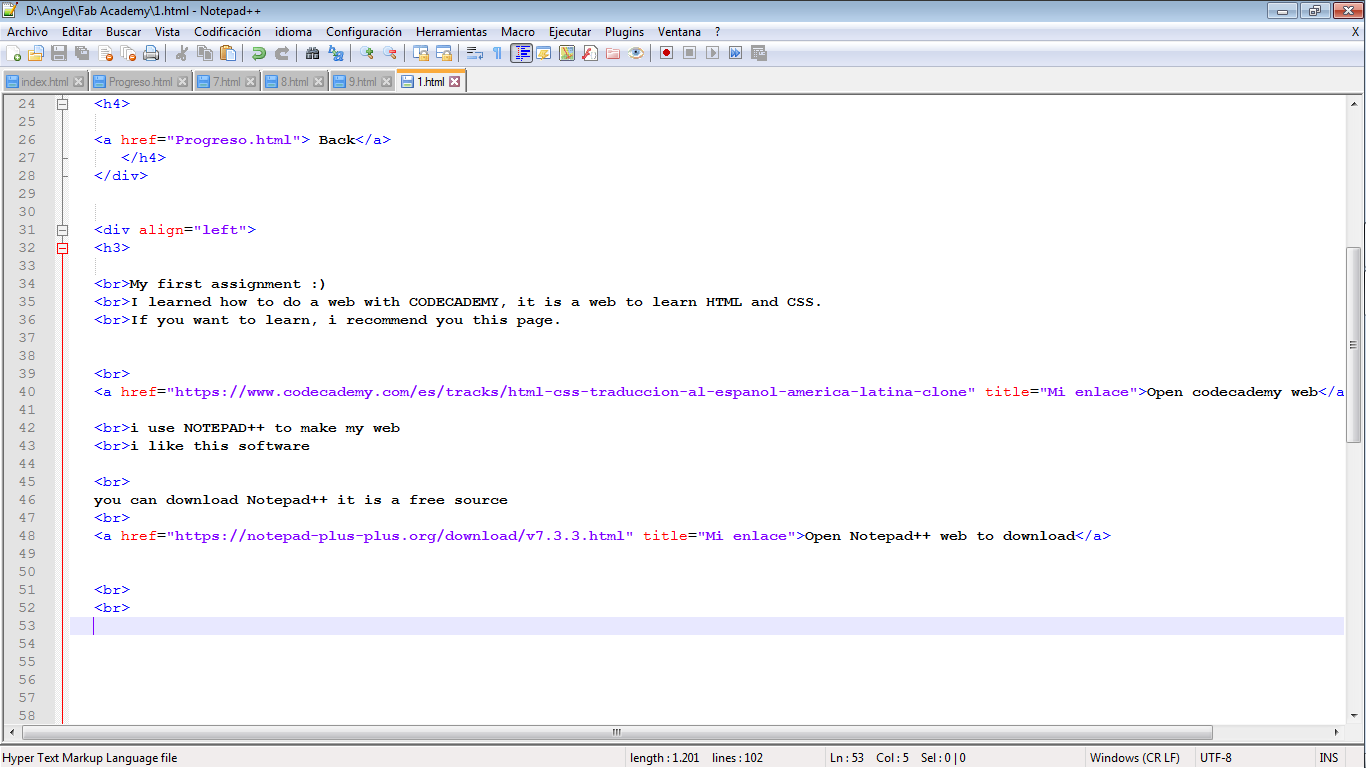Toggle synchronized horizontal scrolling

[444, 53]
